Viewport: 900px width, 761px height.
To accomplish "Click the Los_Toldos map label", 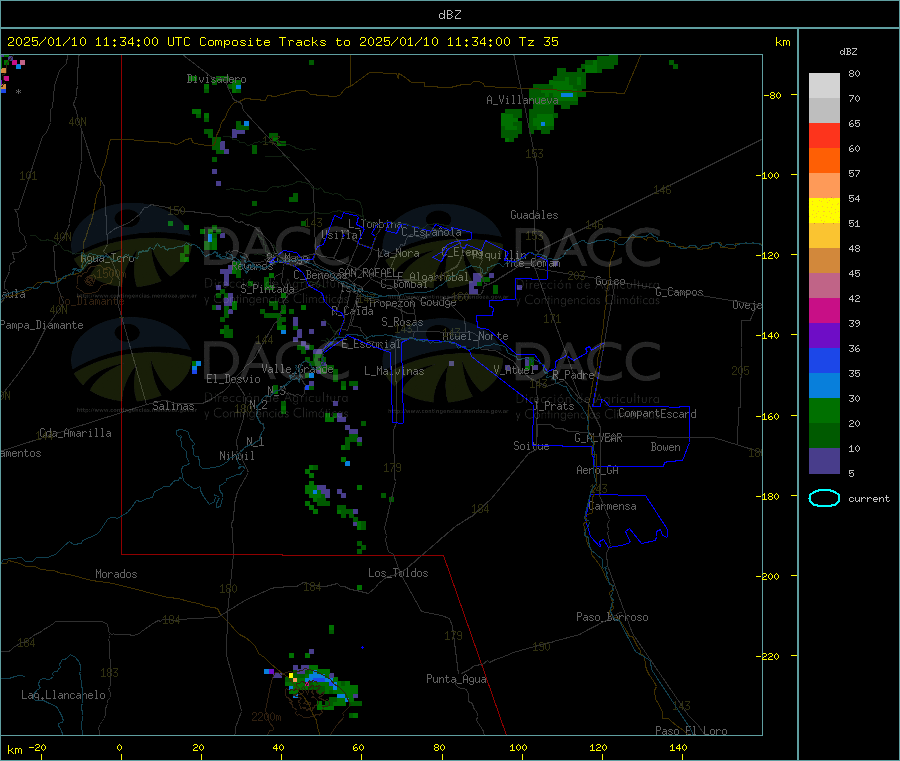I will [x=398, y=573].
